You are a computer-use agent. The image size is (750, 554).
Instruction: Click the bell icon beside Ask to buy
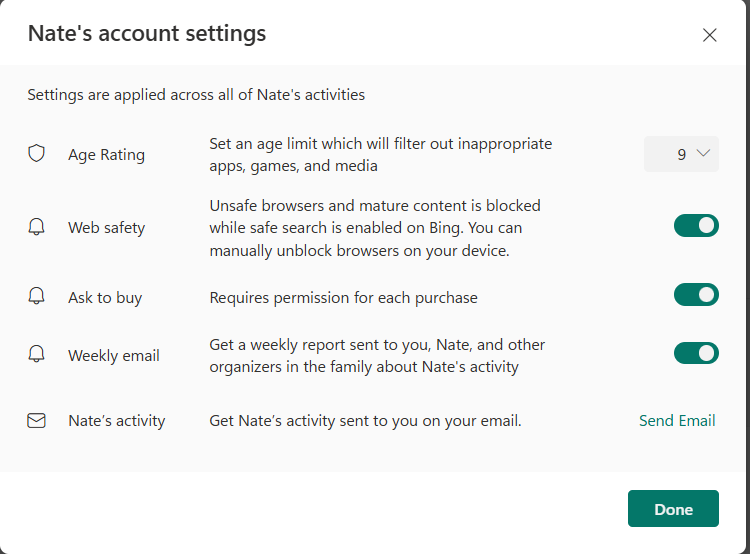click(x=37, y=296)
